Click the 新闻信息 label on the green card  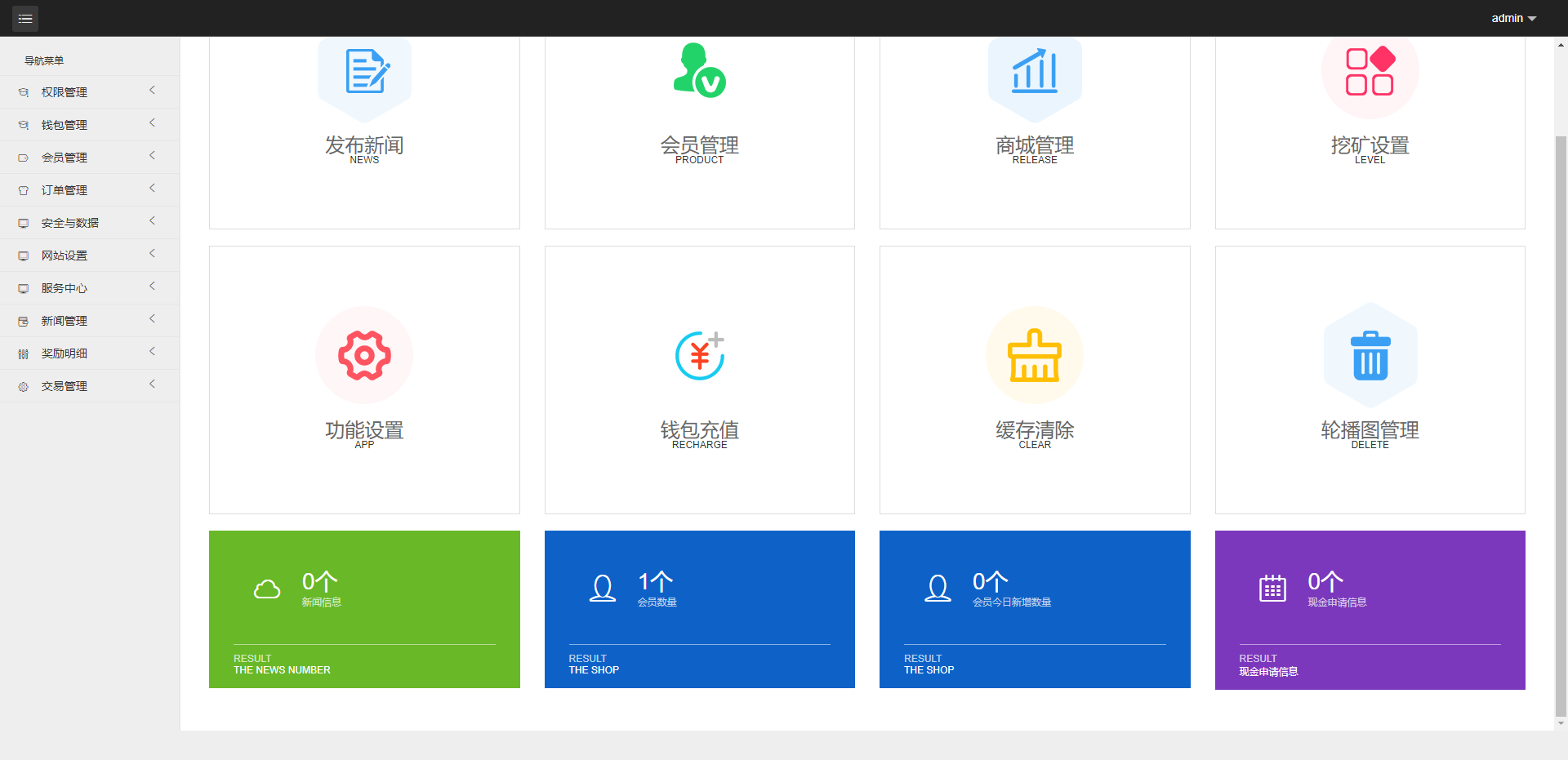click(x=321, y=602)
